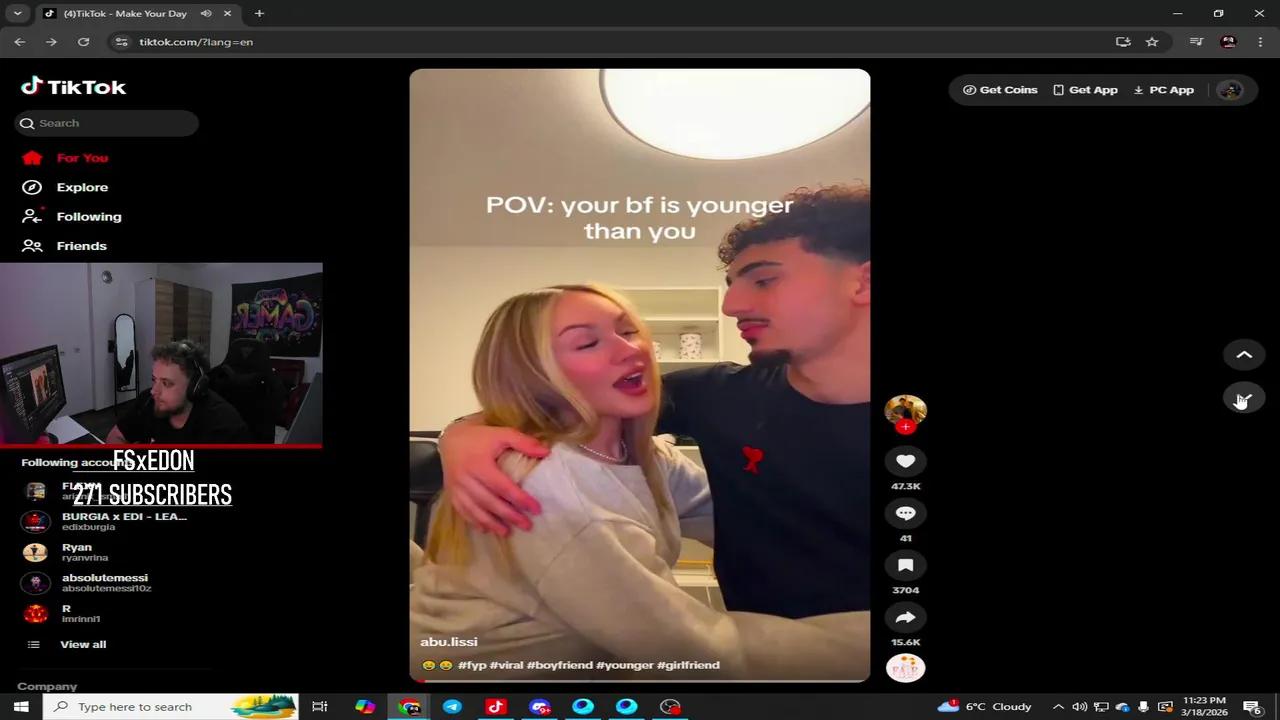Open the Friends section
1280x720 pixels.
click(81, 245)
